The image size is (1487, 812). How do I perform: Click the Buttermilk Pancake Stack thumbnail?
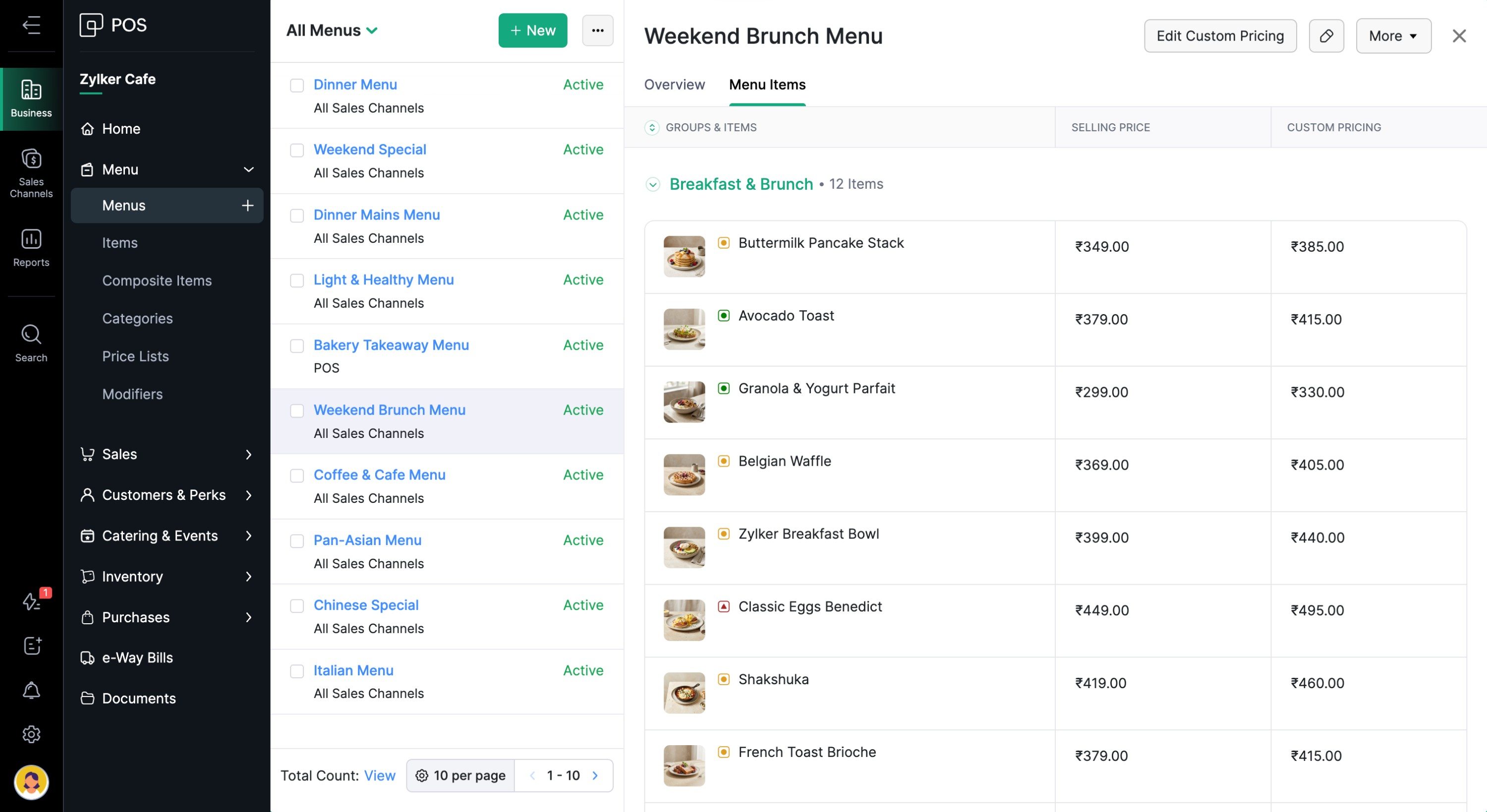pos(684,256)
